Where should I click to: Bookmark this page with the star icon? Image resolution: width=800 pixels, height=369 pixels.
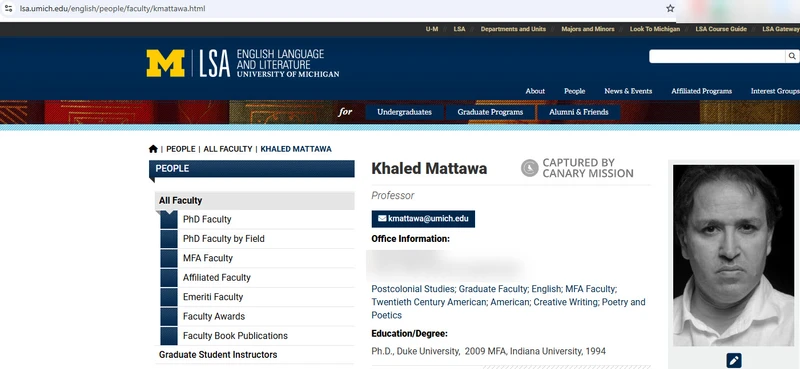click(x=670, y=8)
